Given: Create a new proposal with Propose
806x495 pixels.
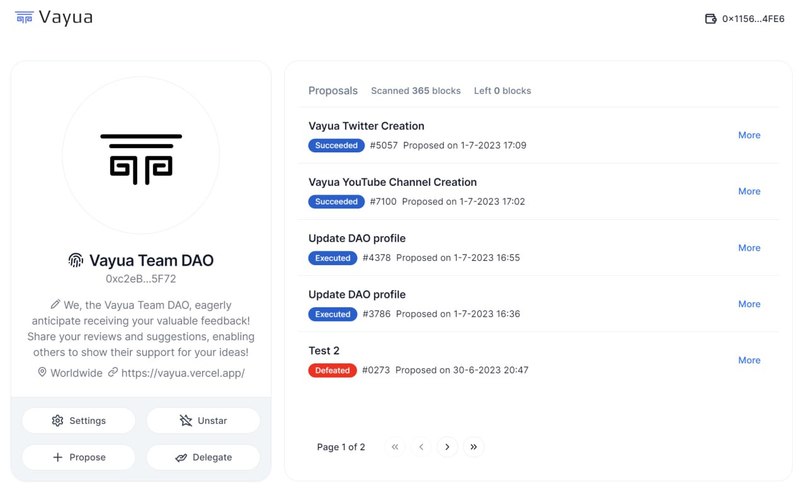Looking at the screenshot, I should tap(79, 457).
